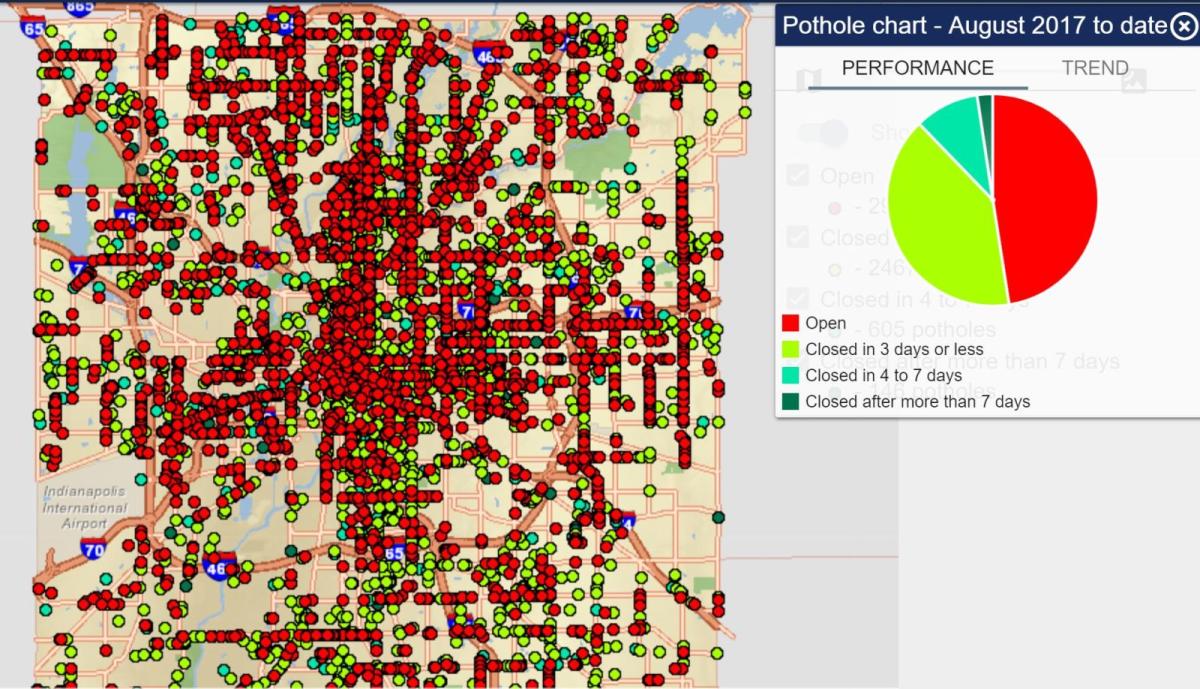Click the dimmed image icon beside the TREND tab
Image resolution: width=1200 pixels, height=689 pixels.
click(1133, 80)
